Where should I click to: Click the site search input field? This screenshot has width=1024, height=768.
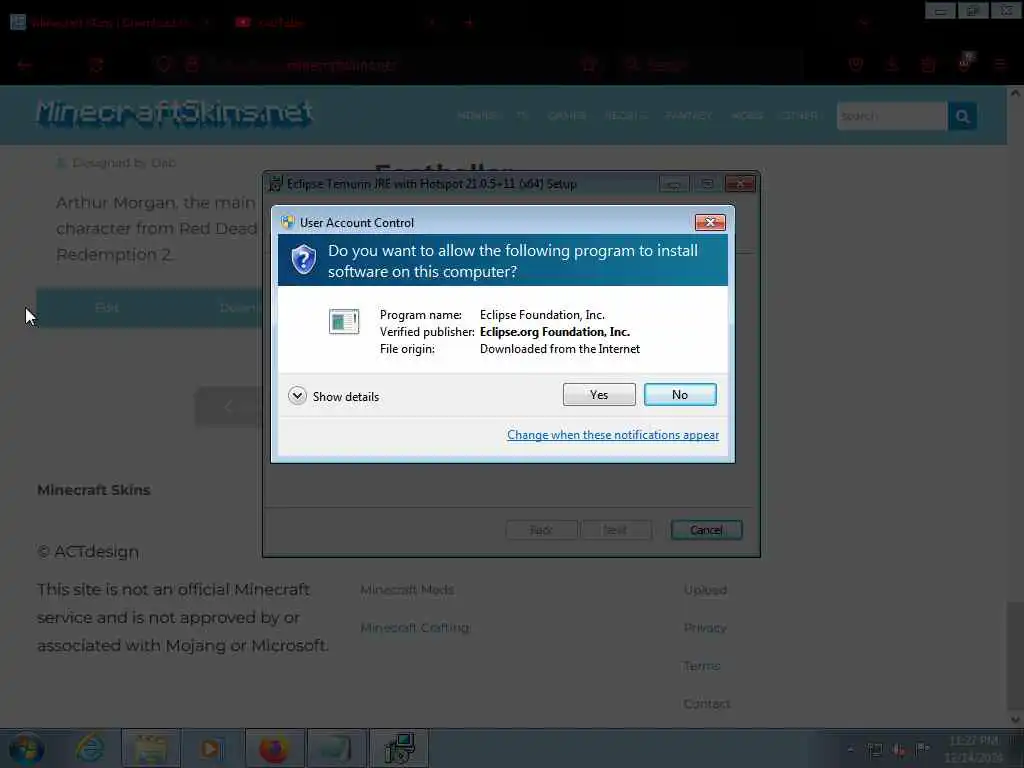tap(892, 116)
